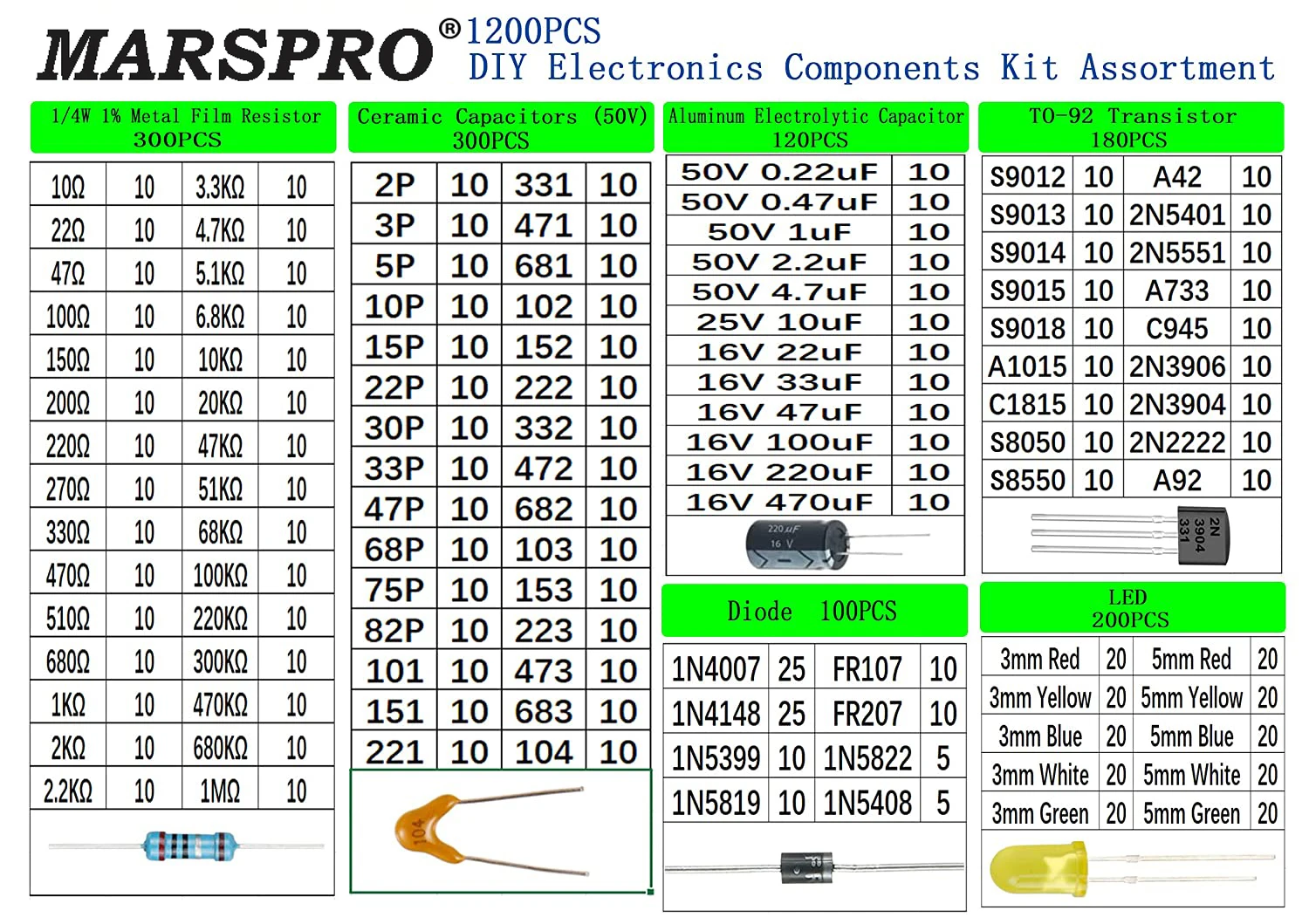1309x924 pixels.
Task: Click the "1N5819" diode cell
Action: pyautogui.click(x=716, y=802)
